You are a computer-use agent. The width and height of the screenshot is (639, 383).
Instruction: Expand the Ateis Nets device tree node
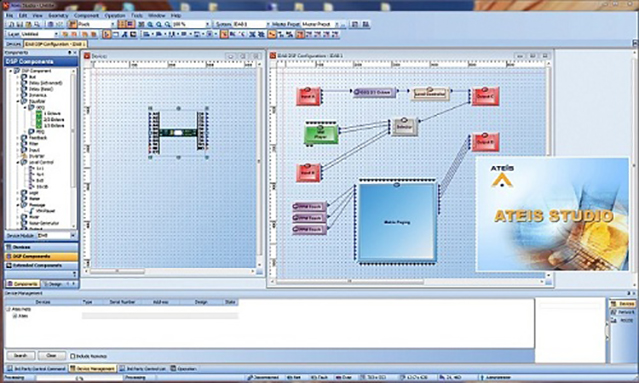[x=8, y=309]
